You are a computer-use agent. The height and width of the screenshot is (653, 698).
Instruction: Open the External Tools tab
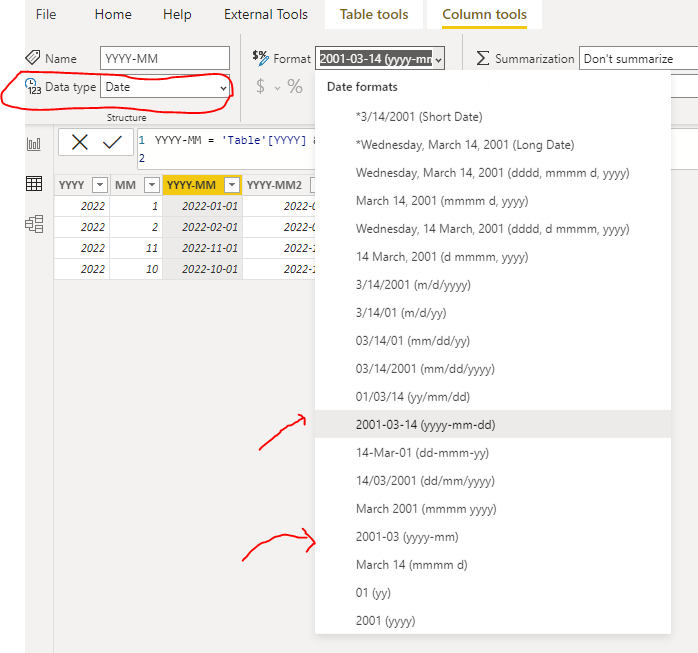click(x=266, y=14)
